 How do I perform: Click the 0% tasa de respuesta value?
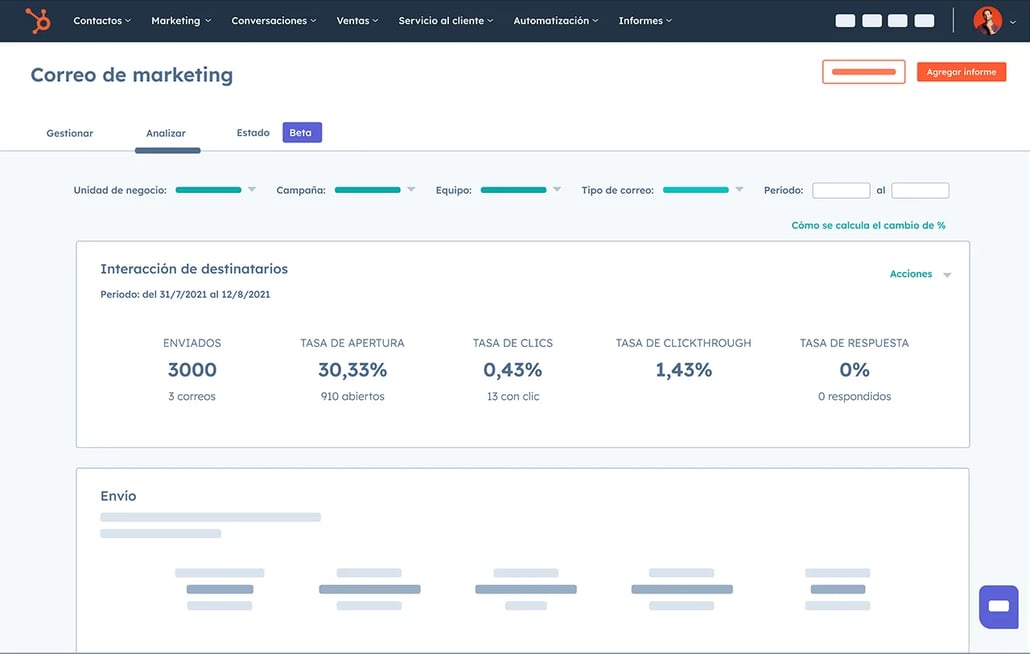[855, 370]
